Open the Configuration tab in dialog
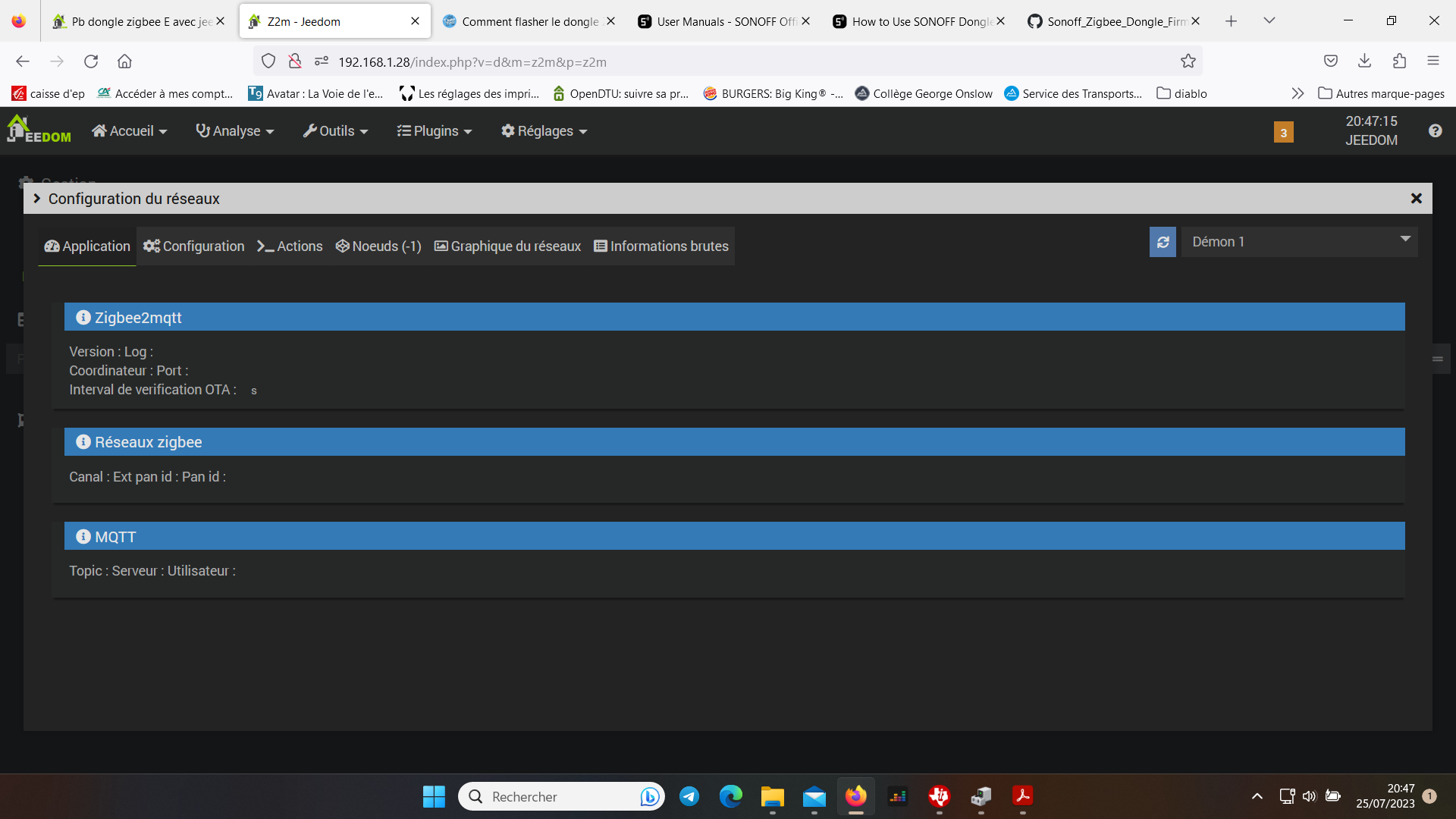The width and height of the screenshot is (1456, 819). 194,246
